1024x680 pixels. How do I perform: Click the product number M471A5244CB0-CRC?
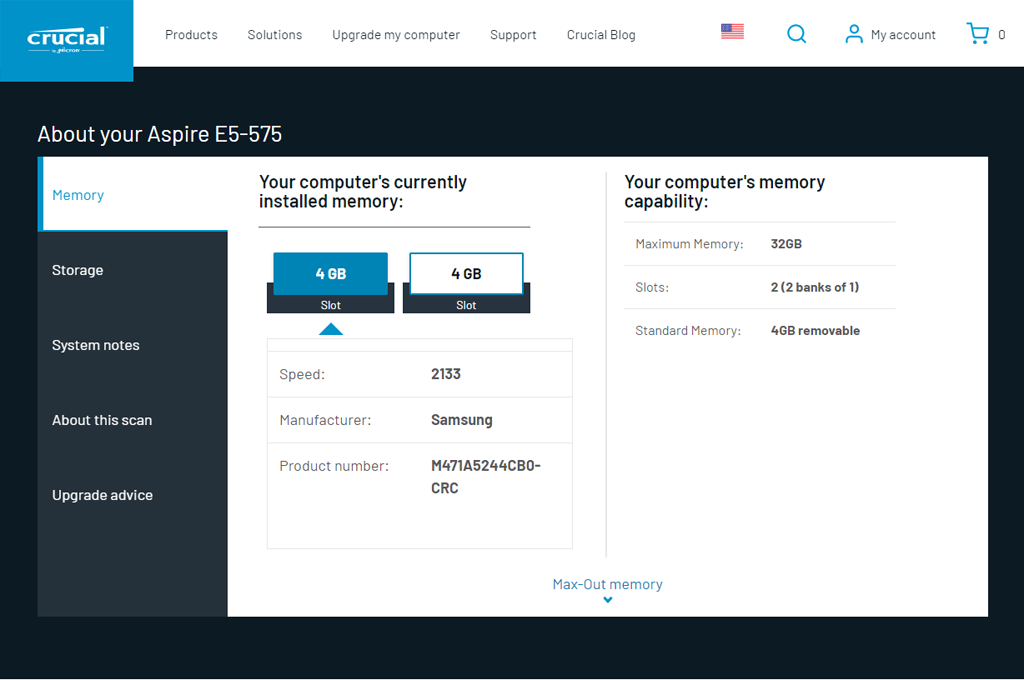click(x=486, y=477)
